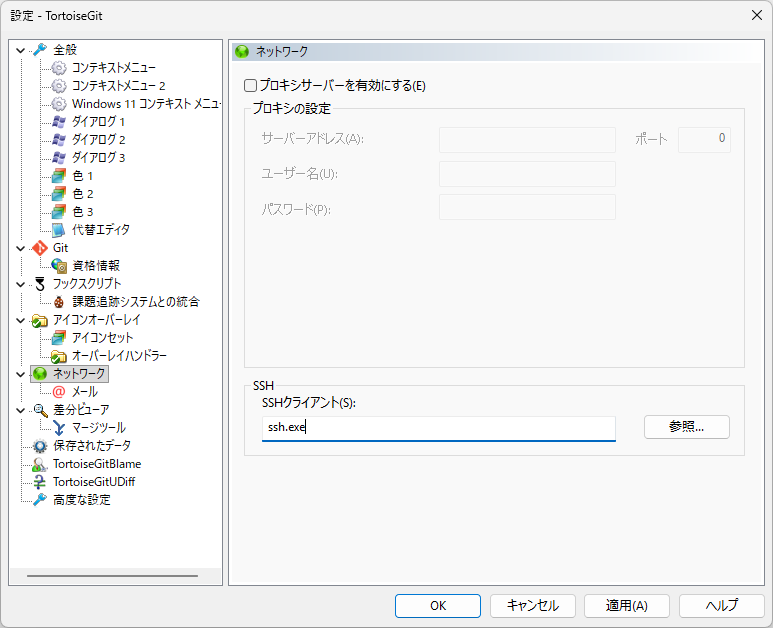Open the 資格情報 settings page
This screenshot has height=628, width=773.
(x=96, y=266)
